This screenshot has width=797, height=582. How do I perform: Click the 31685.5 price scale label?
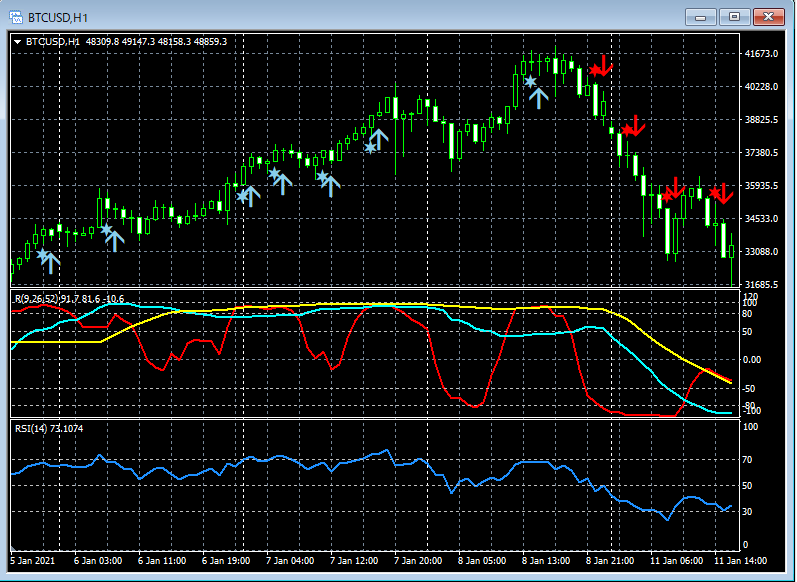click(761, 285)
